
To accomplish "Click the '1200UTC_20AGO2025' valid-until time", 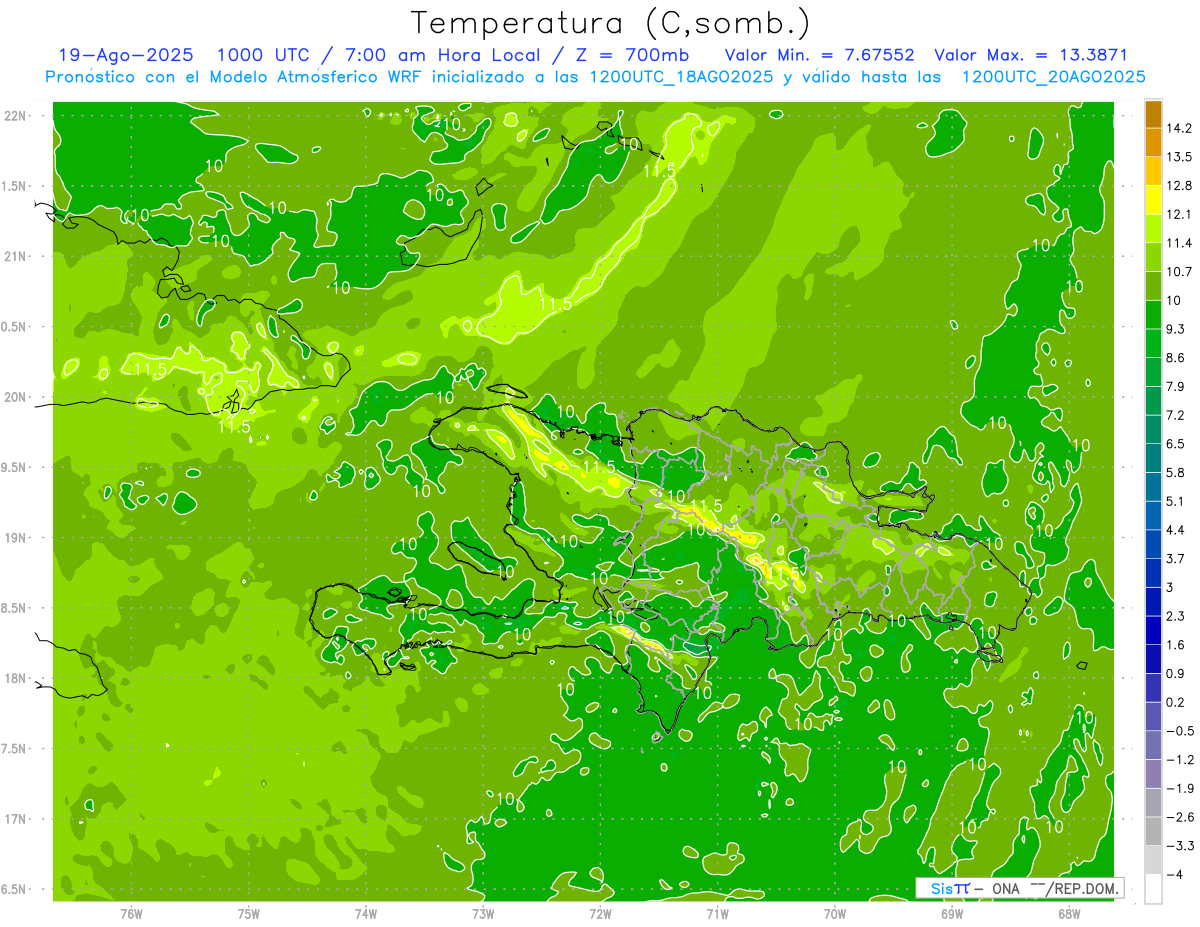I will [x=1053, y=77].
